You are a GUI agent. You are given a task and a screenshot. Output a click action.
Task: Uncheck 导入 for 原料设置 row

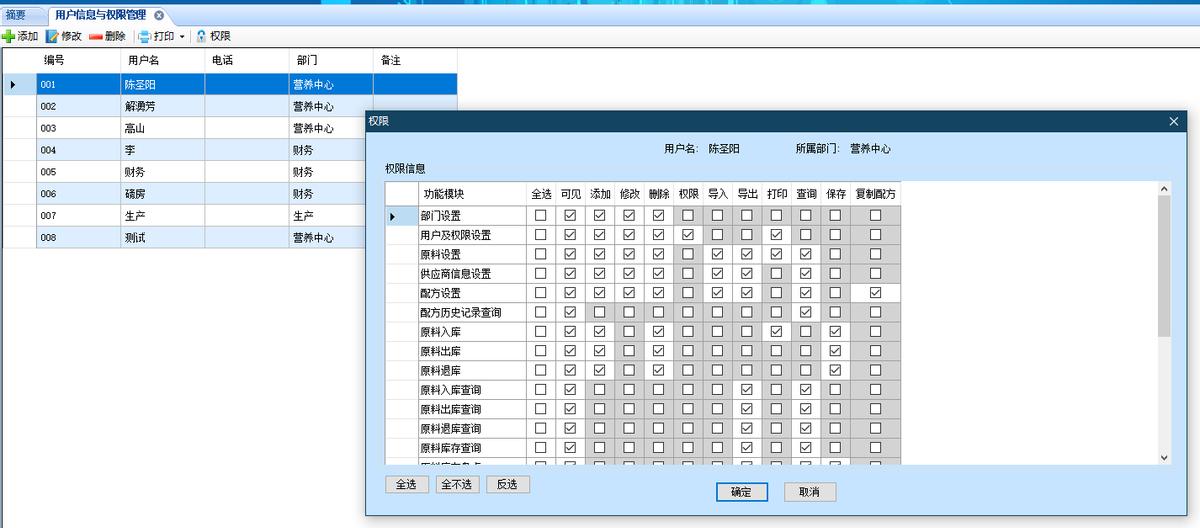point(717,254)
